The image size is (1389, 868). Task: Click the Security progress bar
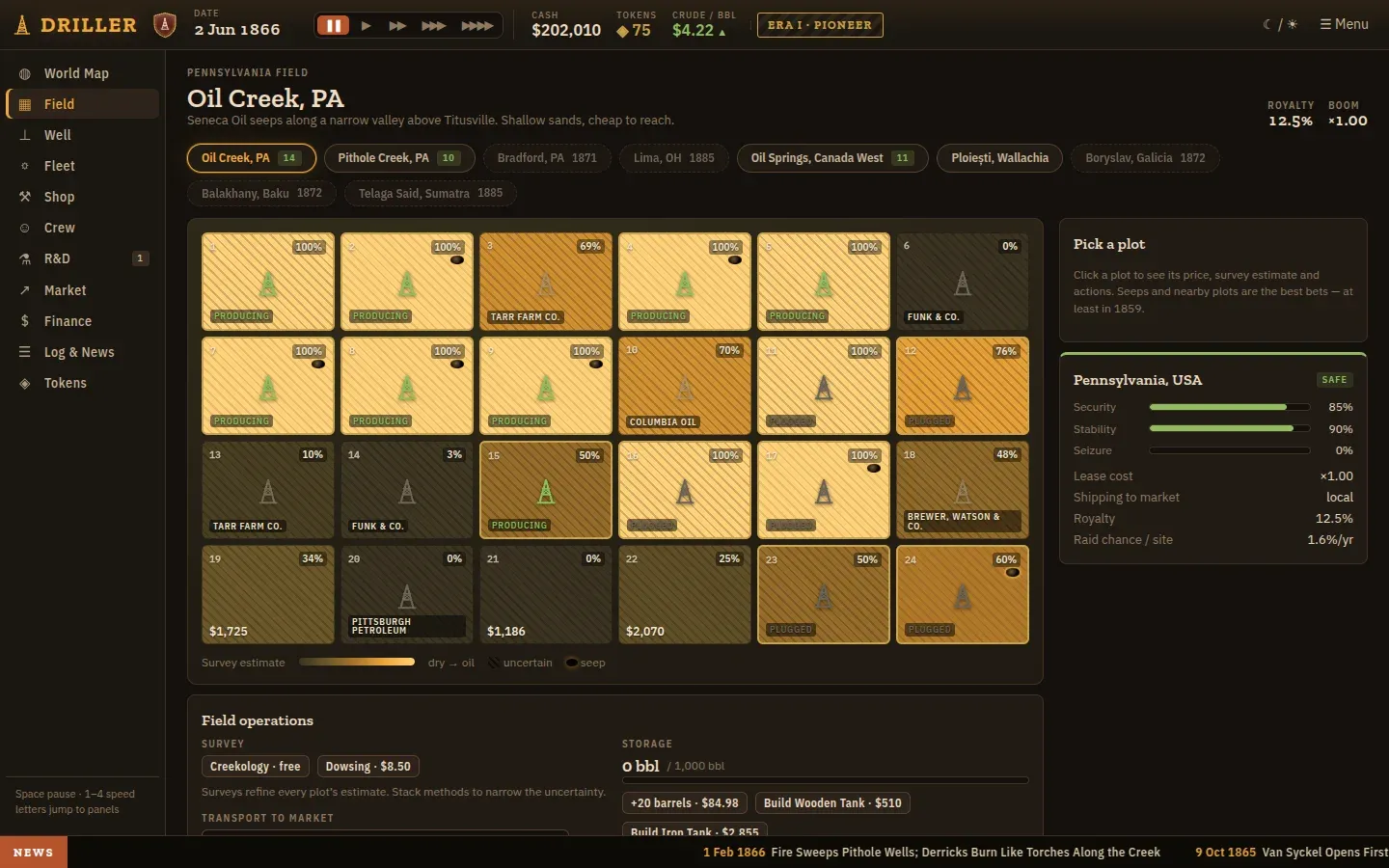click(1230, 407)
